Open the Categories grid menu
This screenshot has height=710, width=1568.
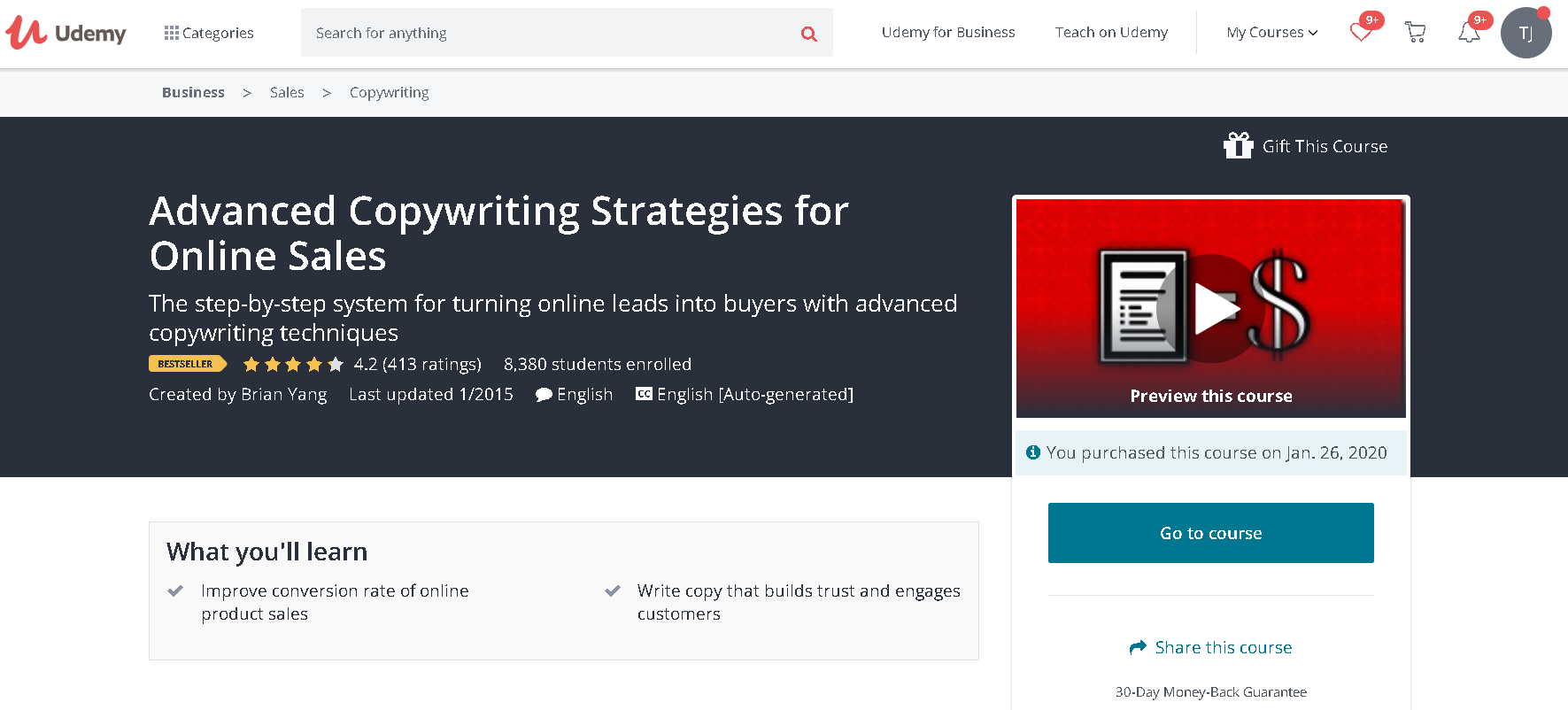pos(209,33)
